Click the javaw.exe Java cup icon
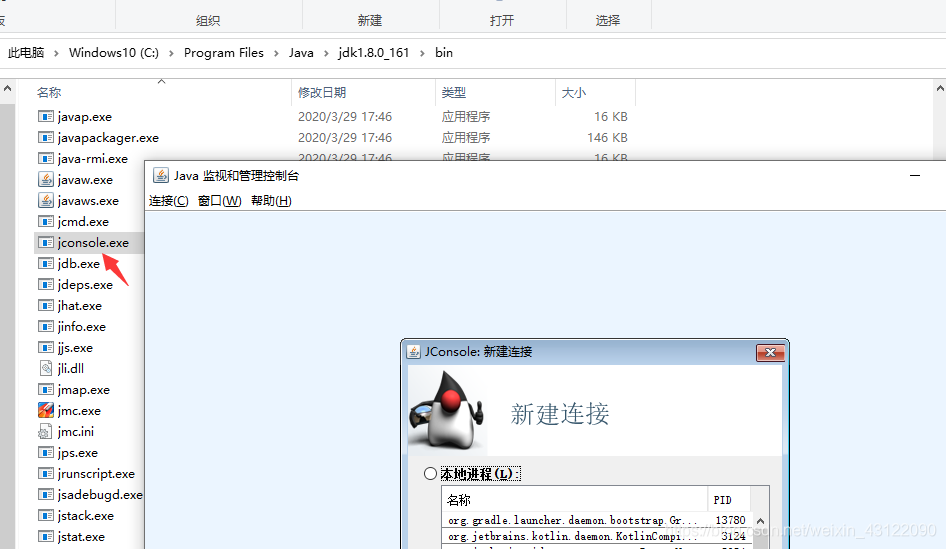 [45, 179]
